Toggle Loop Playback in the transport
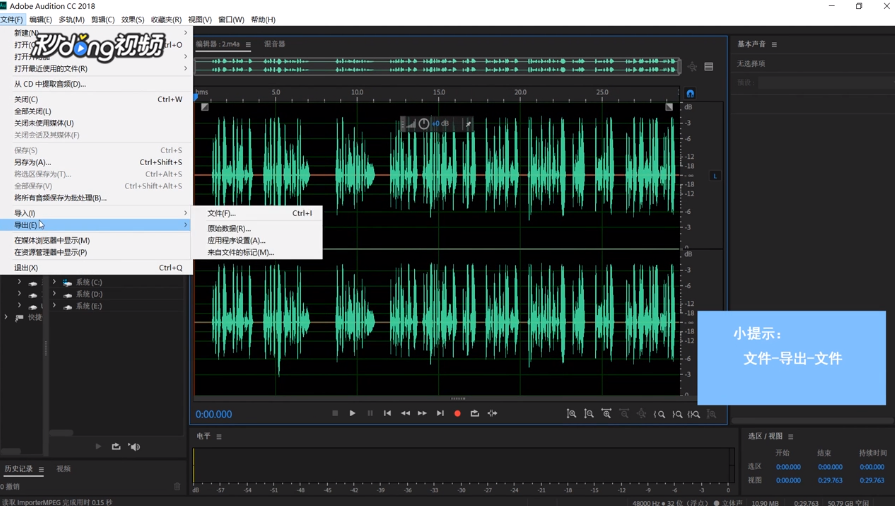The width and height of the screenshot is (895, 506). click(475, 413)
